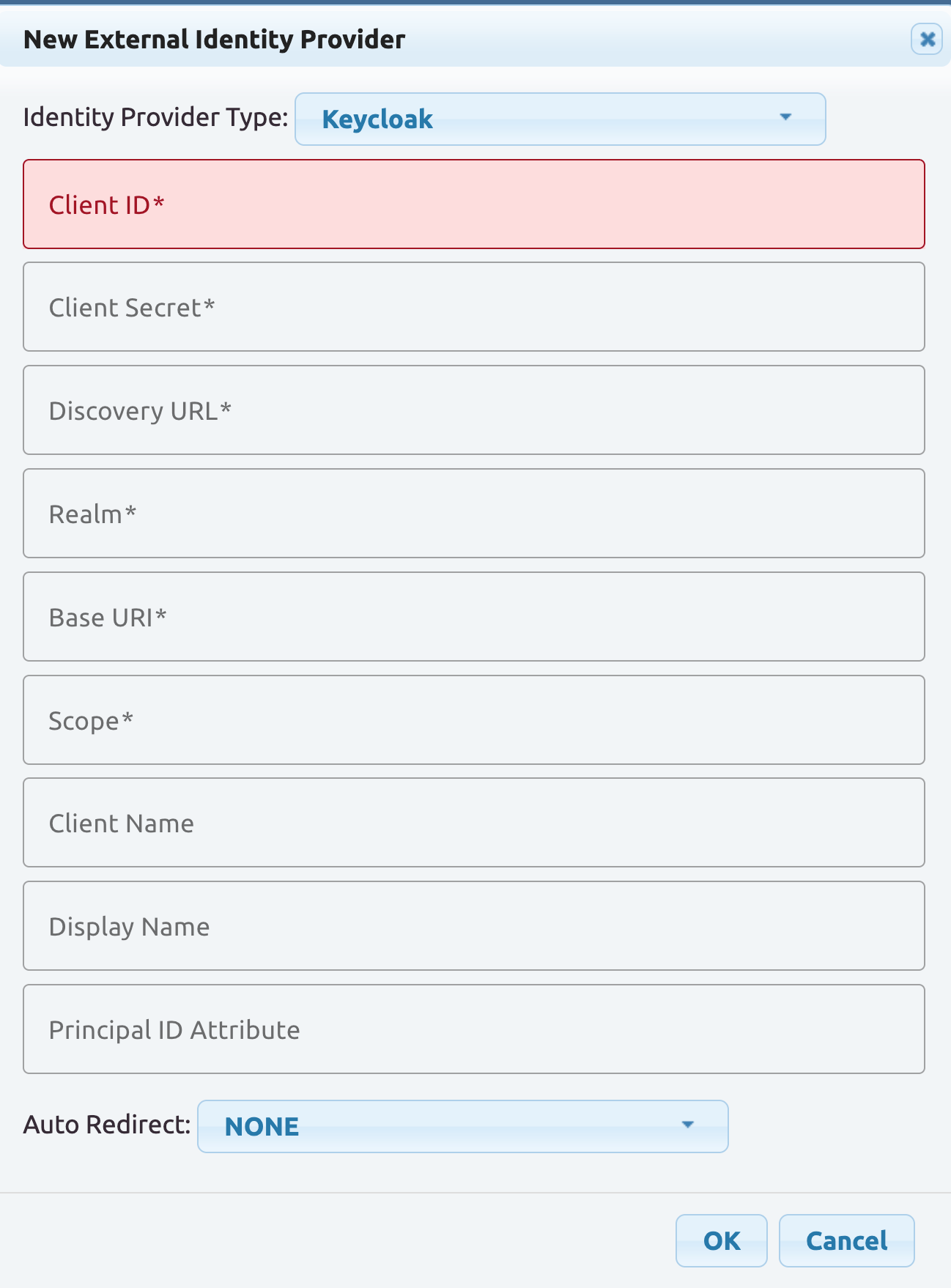The height and width of the screenshot is (1288, 951).
Task: Confirm the dialog with OK
Action: tap(721, 1240)
